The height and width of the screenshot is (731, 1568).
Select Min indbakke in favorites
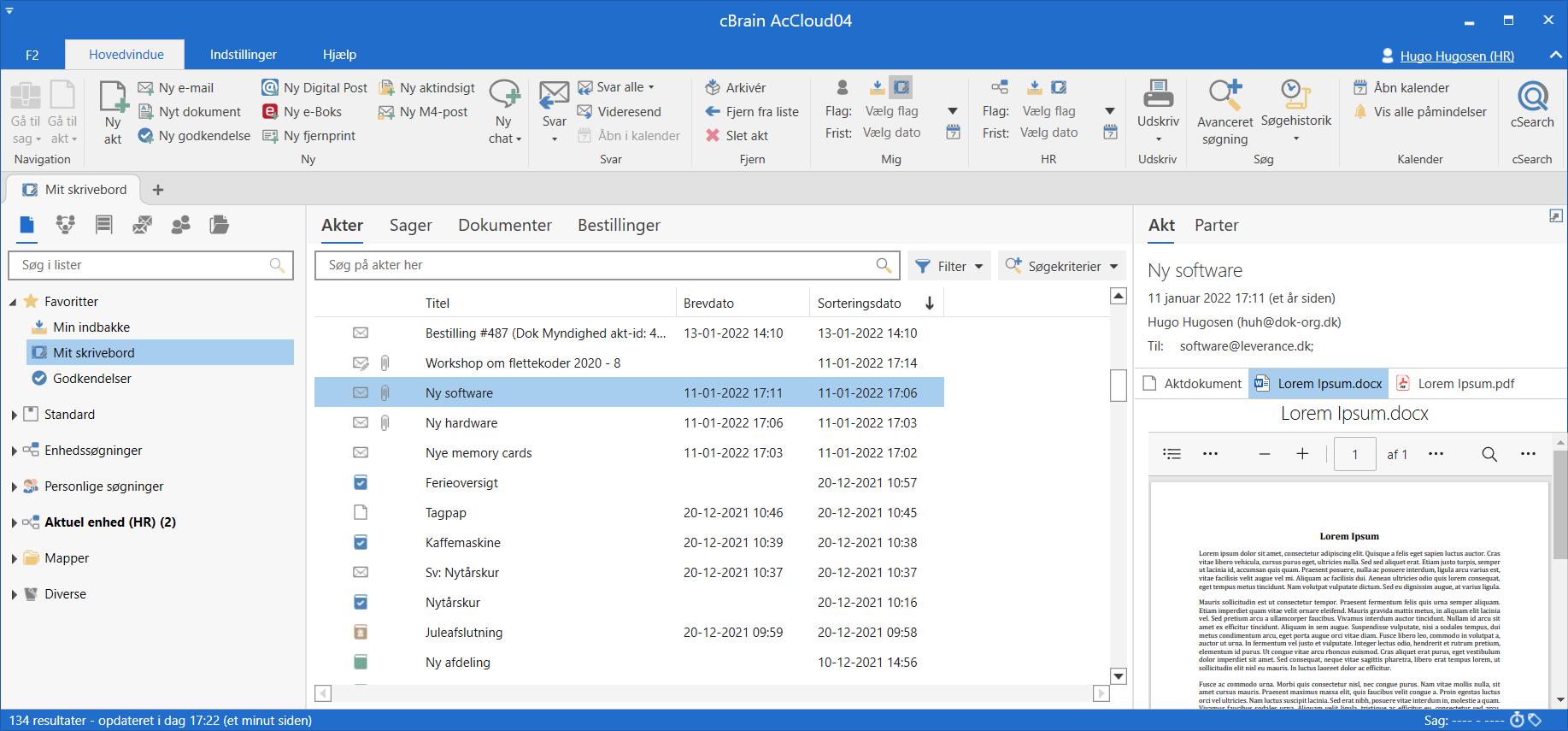point(91,327)
